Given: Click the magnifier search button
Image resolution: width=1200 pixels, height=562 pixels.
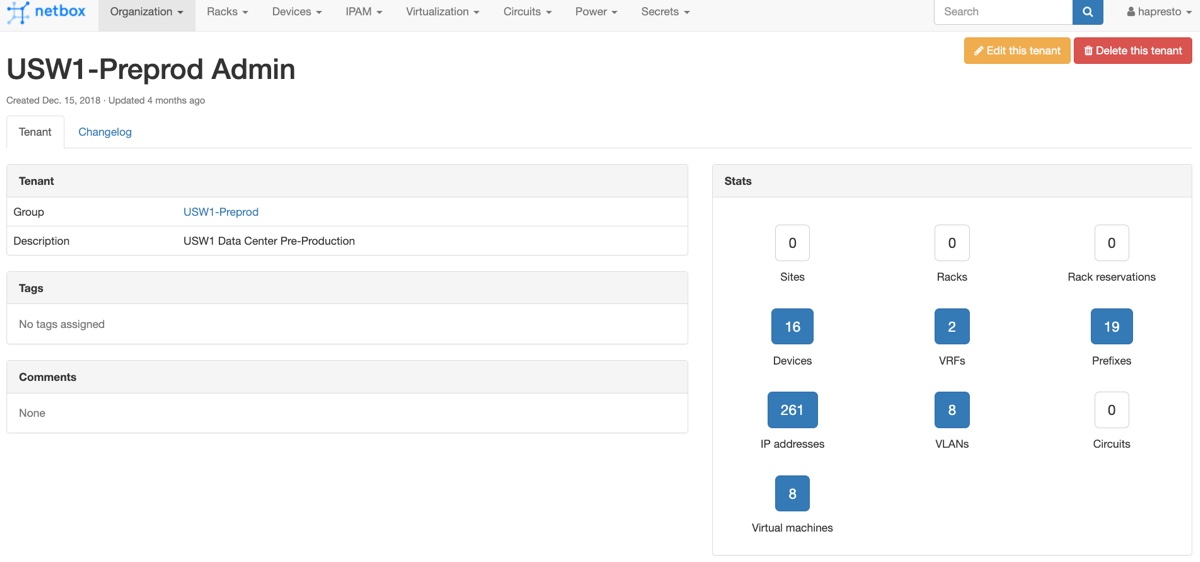Looking at the screenshot, I should (x=1087, y=12).
